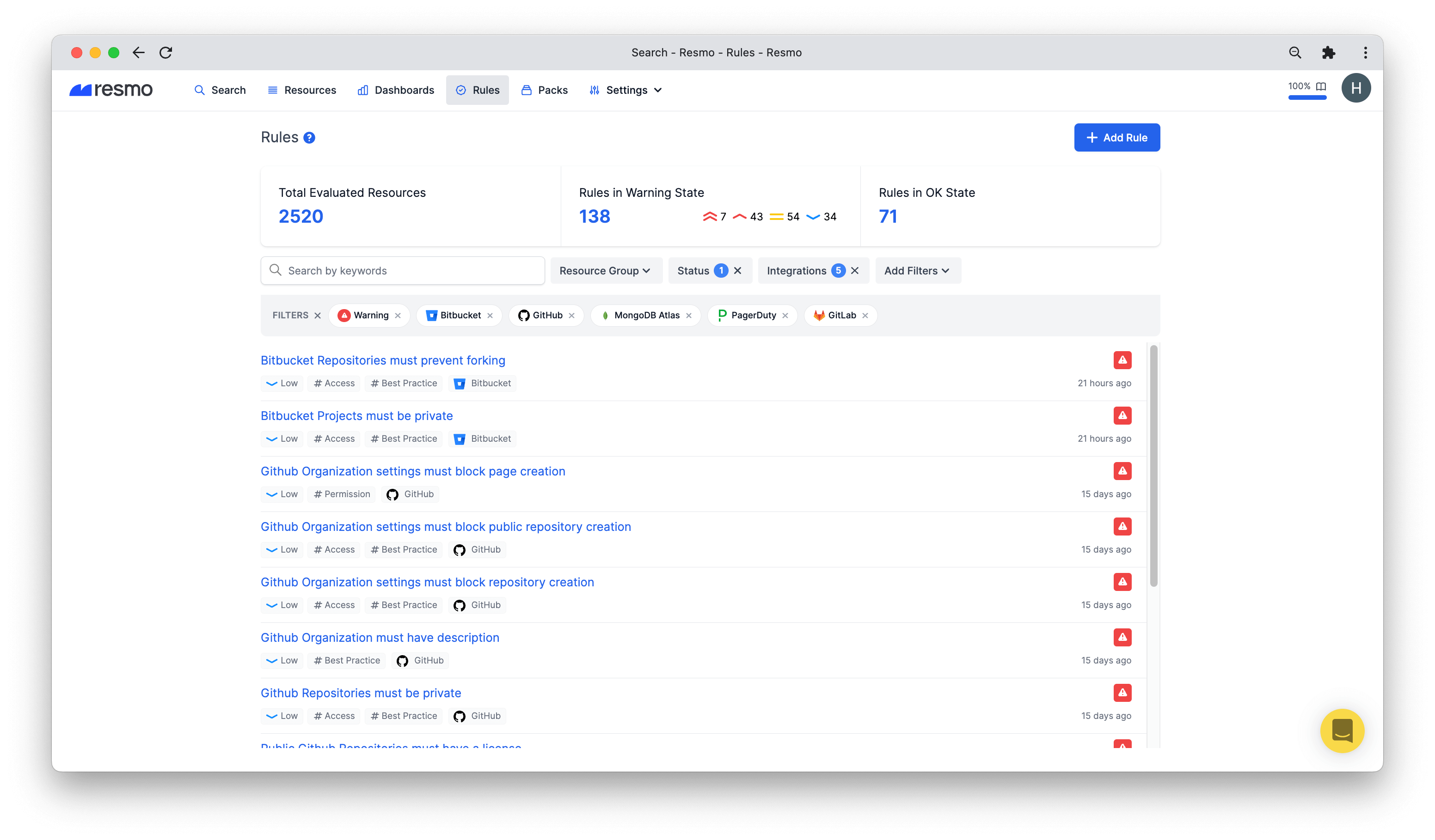Click Rules in Warning State count 138

pos(595,217)
